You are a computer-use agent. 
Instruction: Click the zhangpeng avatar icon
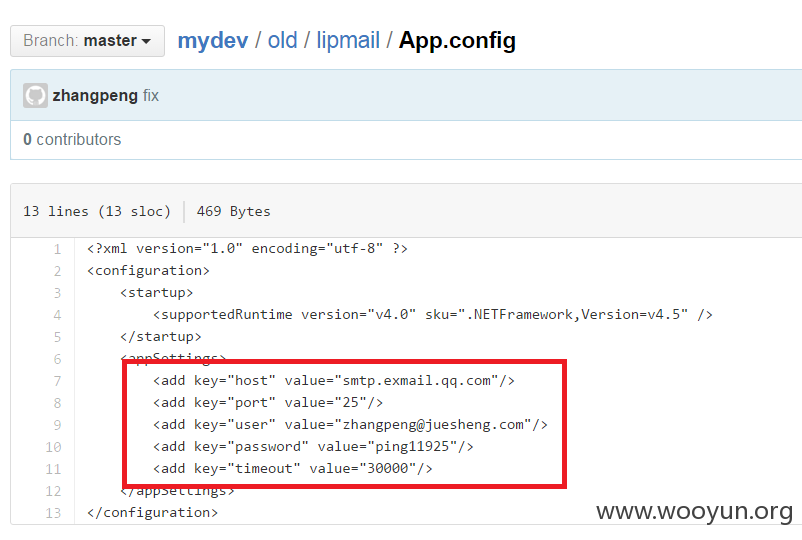point(35,96)
